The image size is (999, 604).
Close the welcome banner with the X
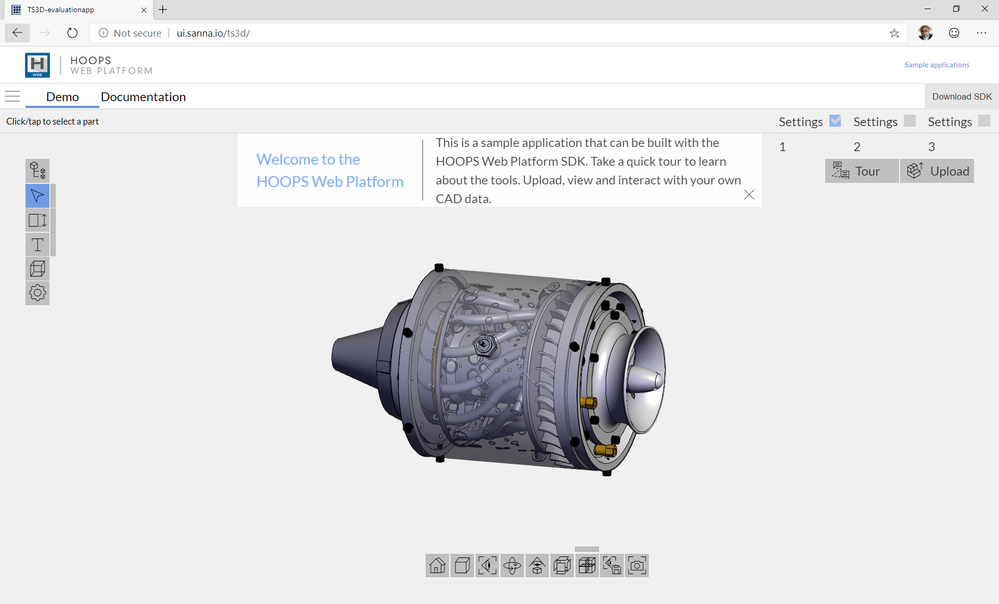(749, 195)
